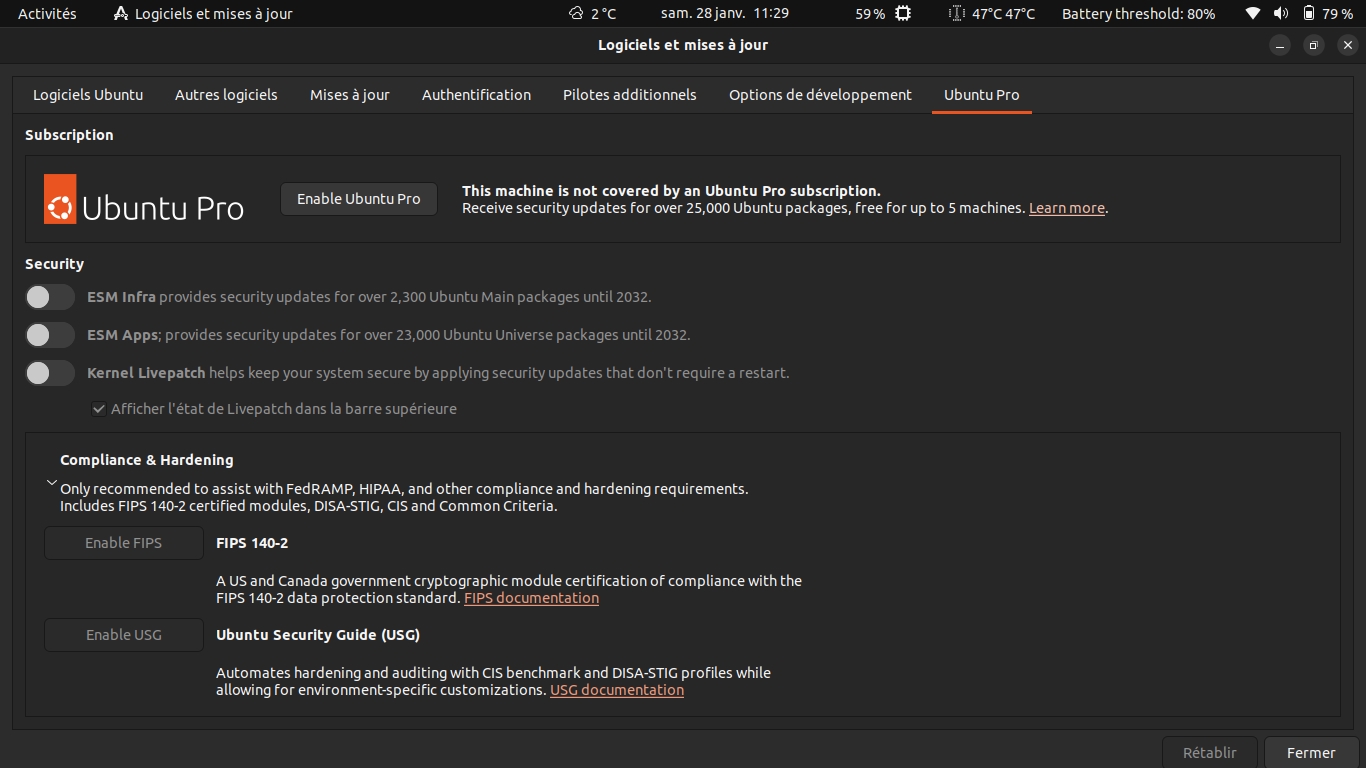Image resolution: width=1366 pixels, height=768 pixels.
Task: Toggle the ESM Infra switch
Action: pyautogui.click(x=50, y=297)
